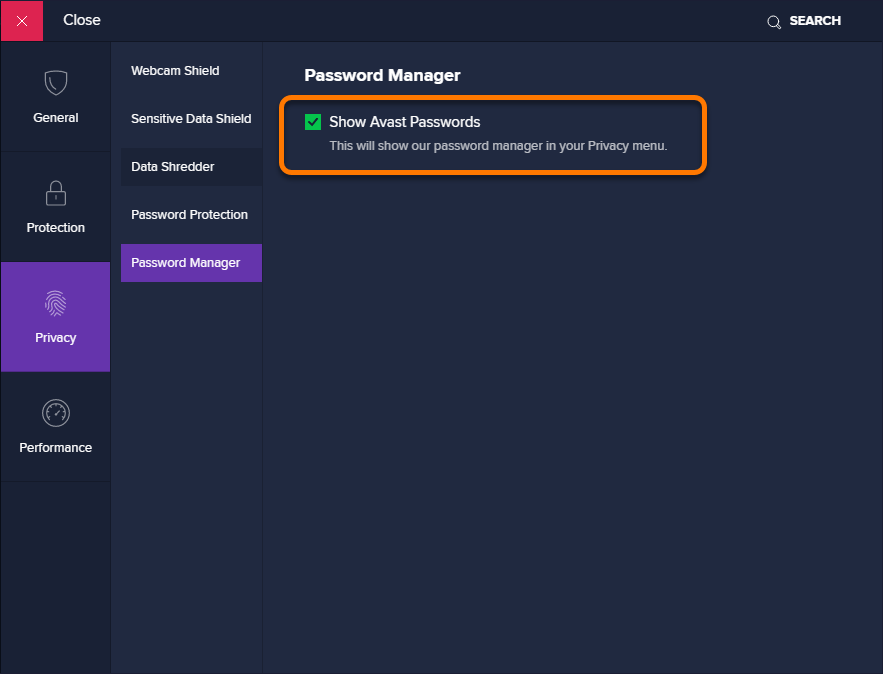This screenshot has width=883, height=674.
Task: Switch to Password Protection settings
Action: pos(189,214)
